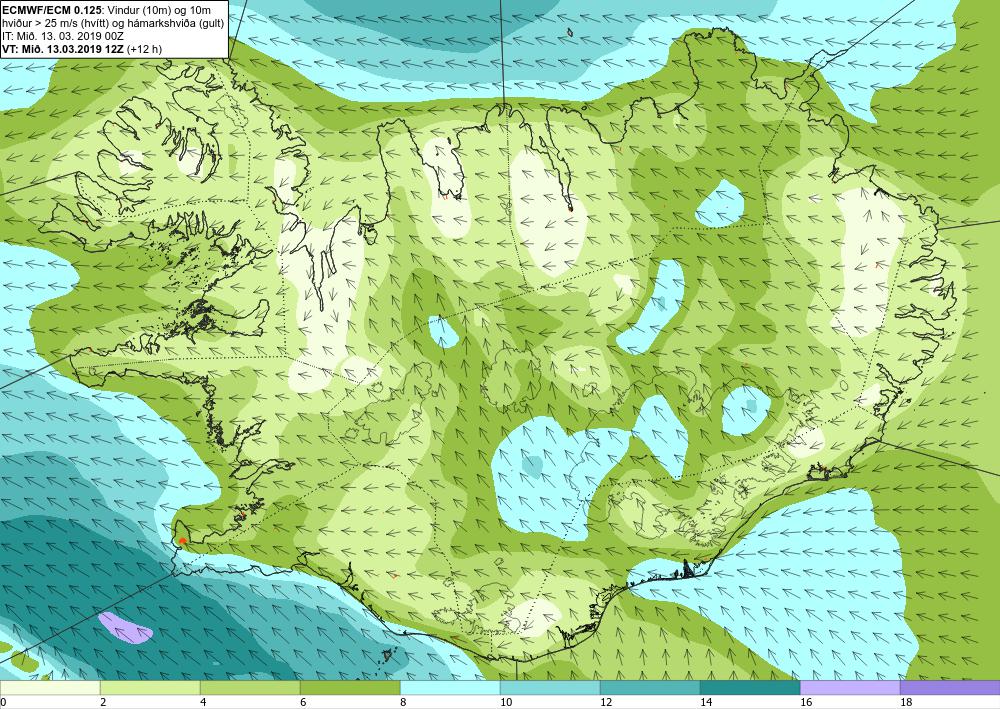Click the 12–14 m/s teal legend swatch
Image resolution: width=1000 pixels, height=709 pixels.
click(x=650, y=687)
